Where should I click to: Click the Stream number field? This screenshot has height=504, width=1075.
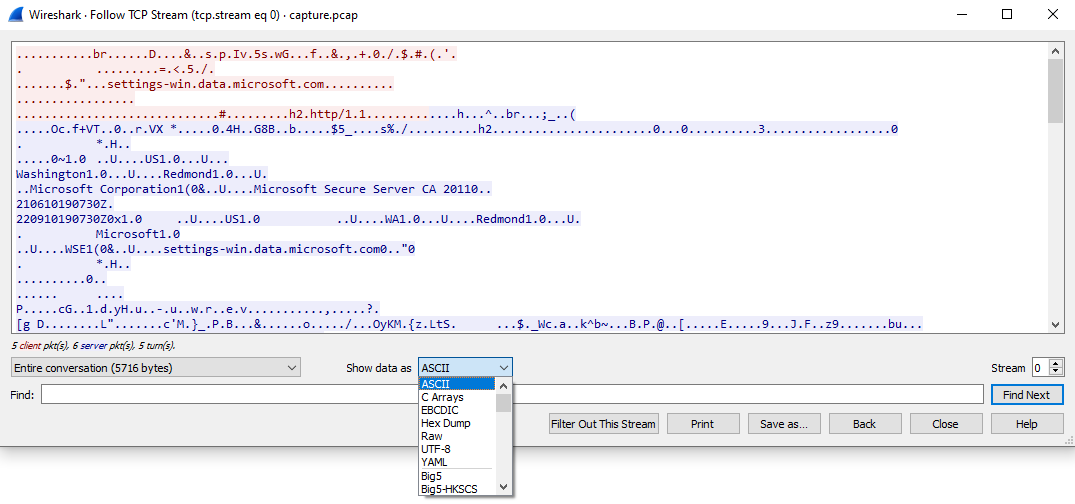1041,368
